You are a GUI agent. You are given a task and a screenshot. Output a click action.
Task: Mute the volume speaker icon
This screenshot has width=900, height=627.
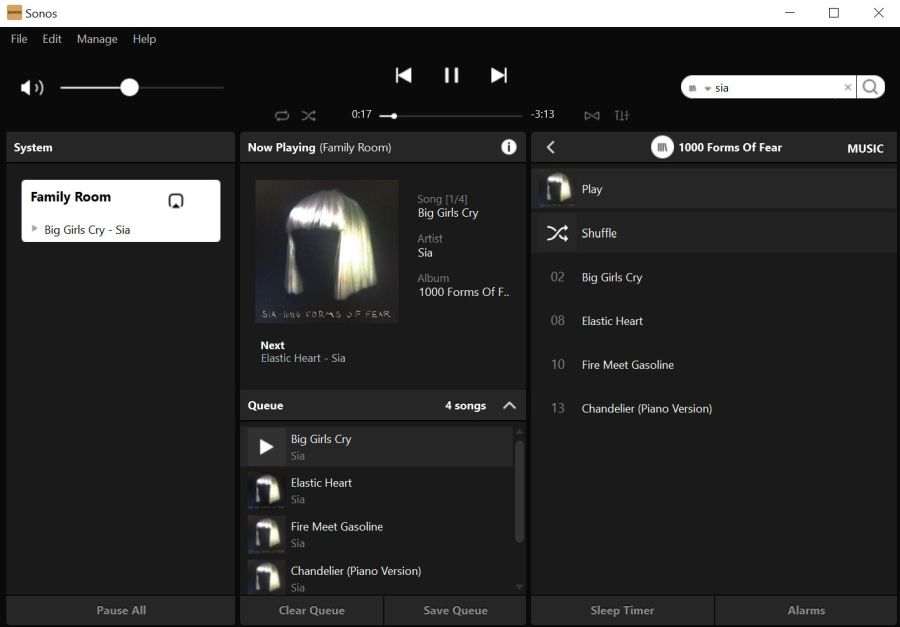[x=32, y=88]
